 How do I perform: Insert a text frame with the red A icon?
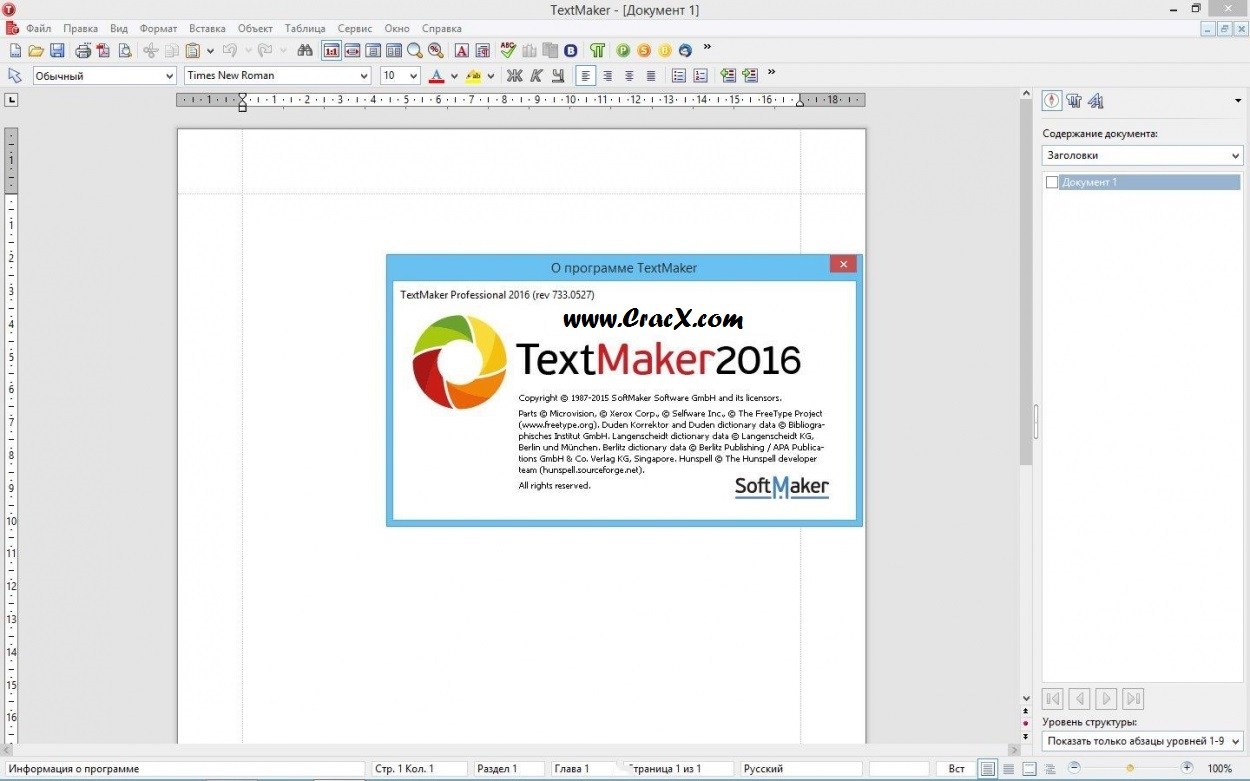462,50
